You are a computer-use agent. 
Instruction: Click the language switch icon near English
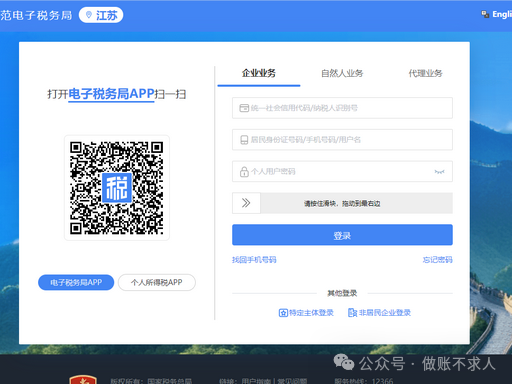[485, 14]
